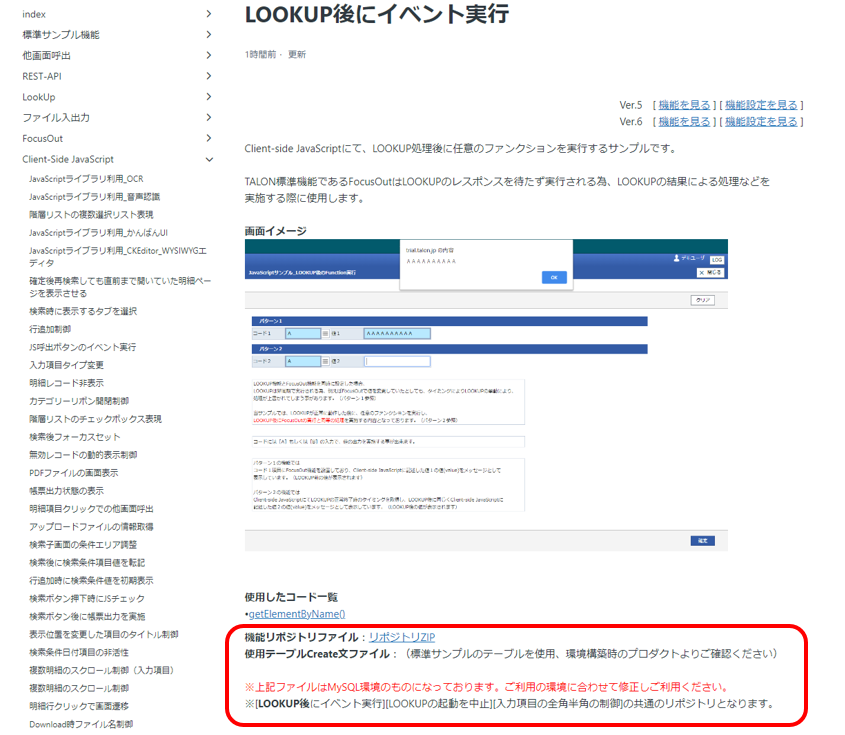Viewport: 845px width, 735px height.
Task: Open 入力項目タイプ変更 page
Action: coord(66,365)
